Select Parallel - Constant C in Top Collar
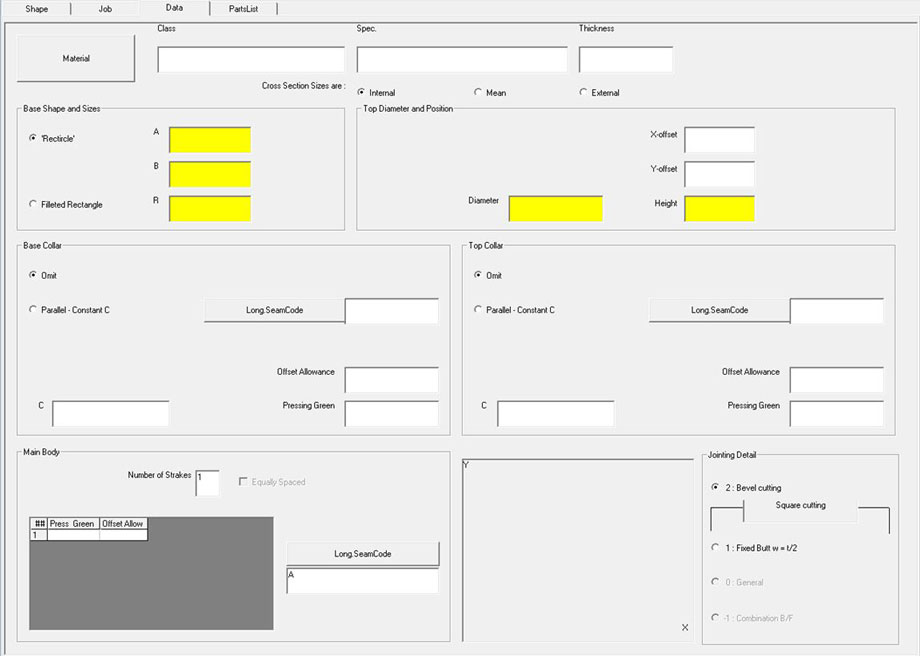 click(514, 309)
